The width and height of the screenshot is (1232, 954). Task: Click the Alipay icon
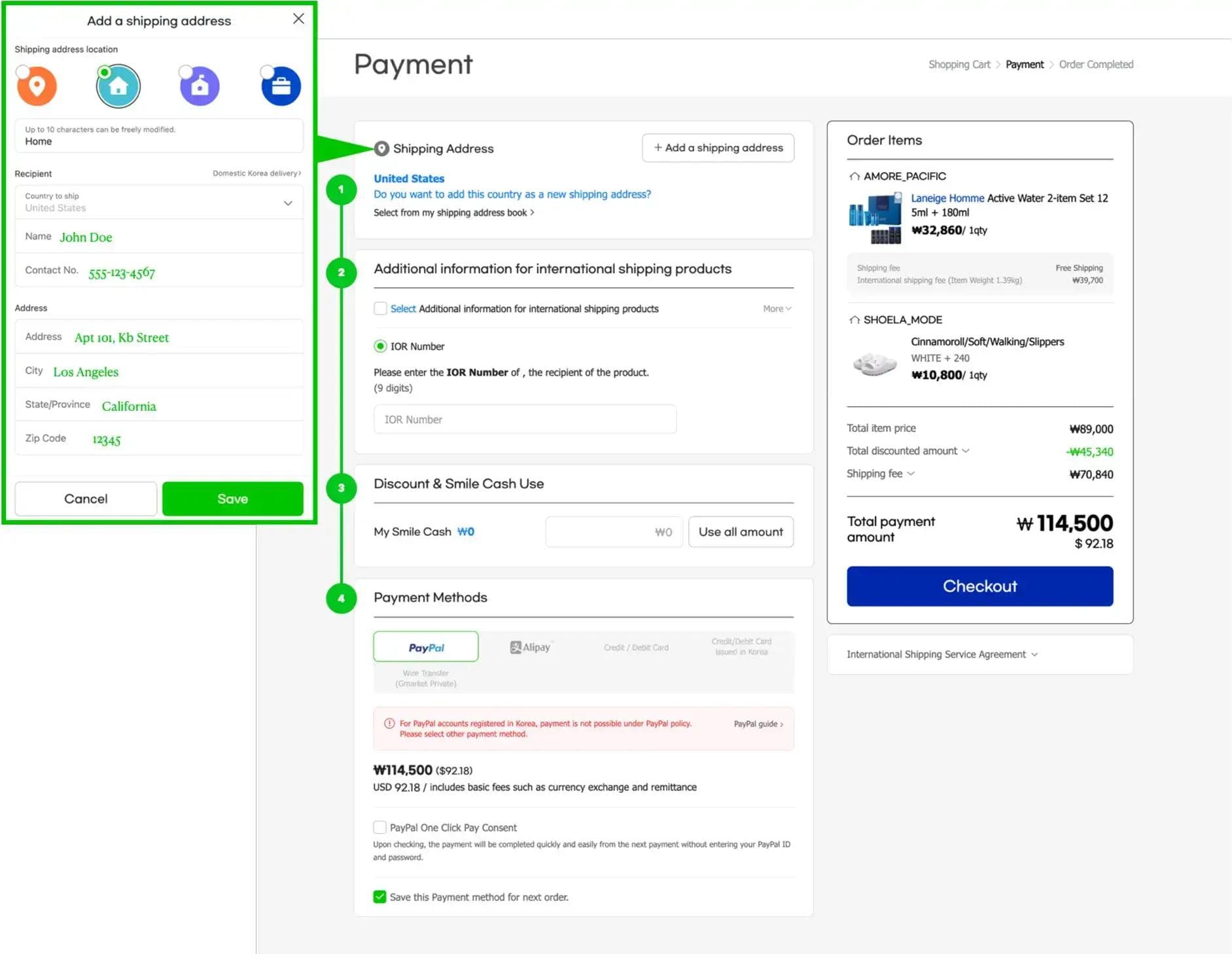pyautogui.click(x=531, y=646)
